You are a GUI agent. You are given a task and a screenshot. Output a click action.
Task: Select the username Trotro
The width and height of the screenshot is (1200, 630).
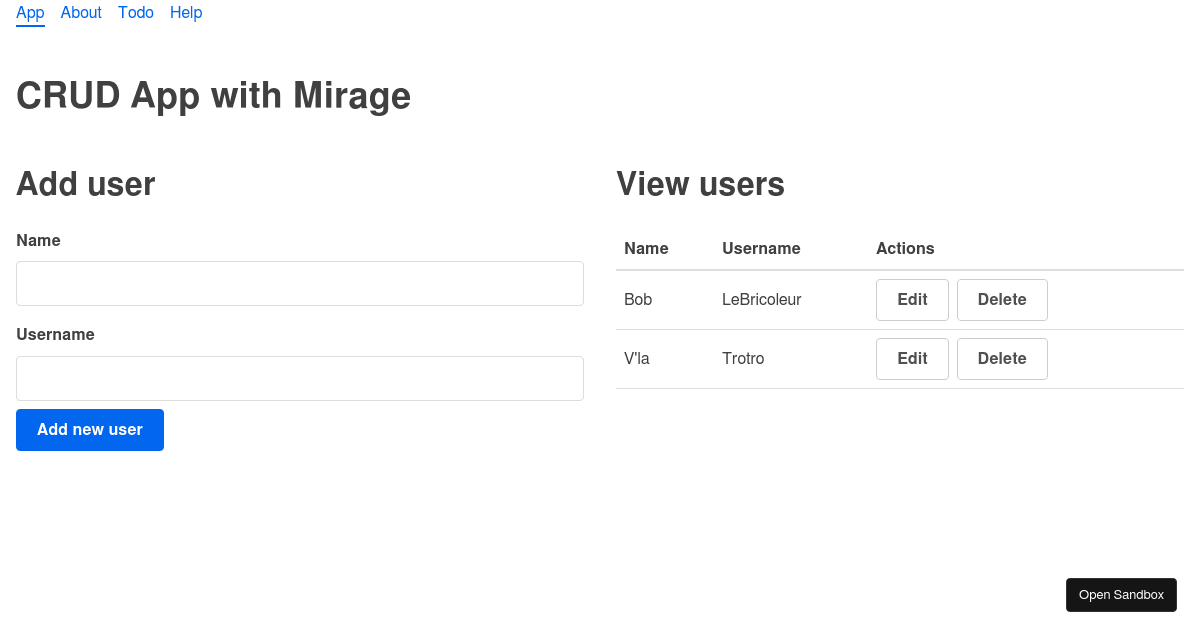(743, 358)
